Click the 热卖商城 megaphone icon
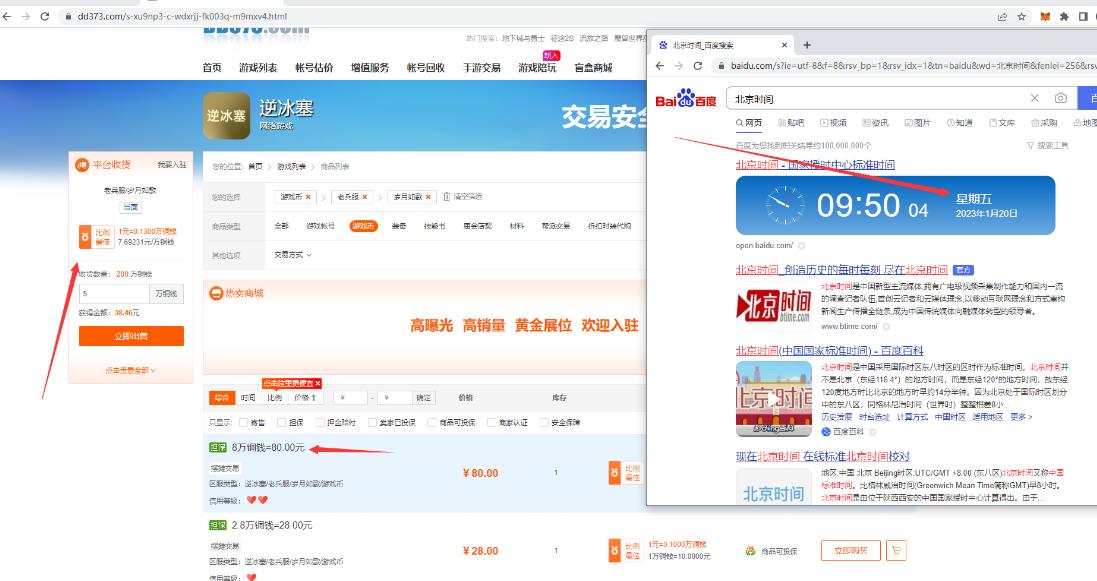Screen dimensions: 1097x581 pyautogui.click(x=216, y=293)
